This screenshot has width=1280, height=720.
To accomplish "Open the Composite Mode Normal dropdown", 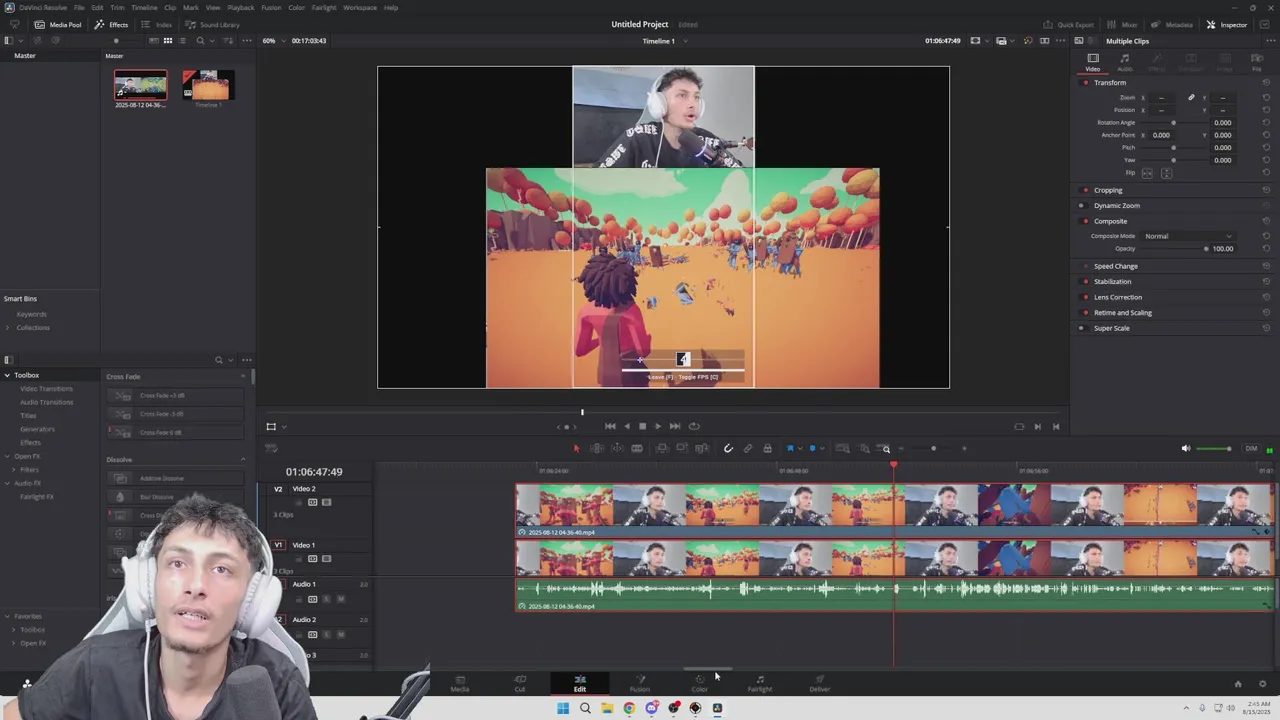I will tap(1188, 236).
